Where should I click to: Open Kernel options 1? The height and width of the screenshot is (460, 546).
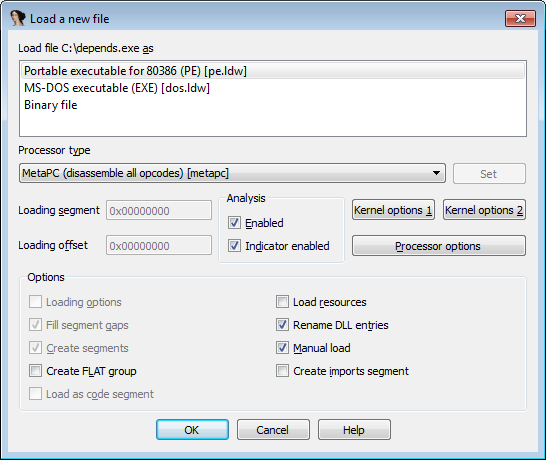pyautogui.click(x=393, y=210)
